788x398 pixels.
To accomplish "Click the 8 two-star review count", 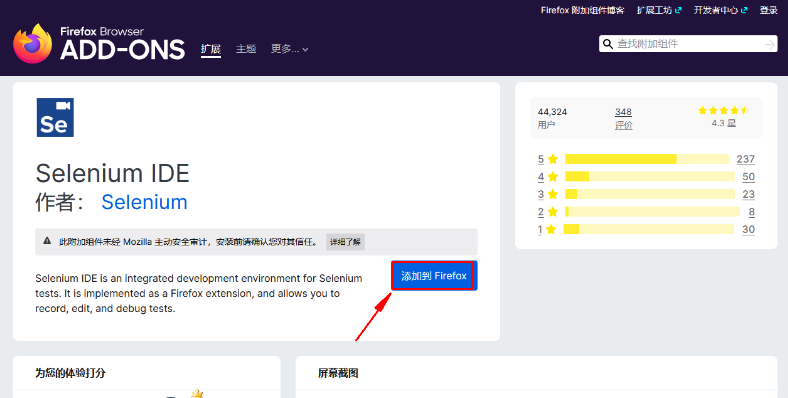I will pyautogui.click(x=751, y=212).
